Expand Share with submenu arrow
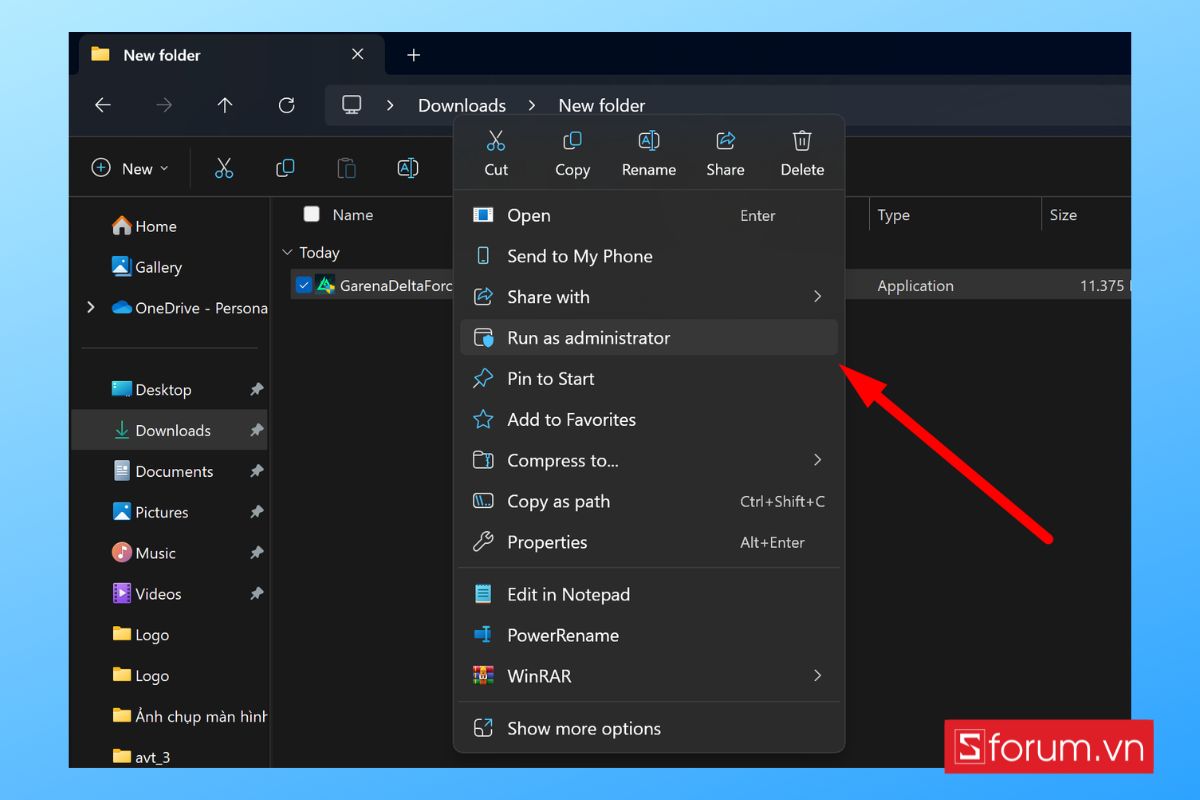Viewport: 1200px width, 800px height. click(817, 297)
